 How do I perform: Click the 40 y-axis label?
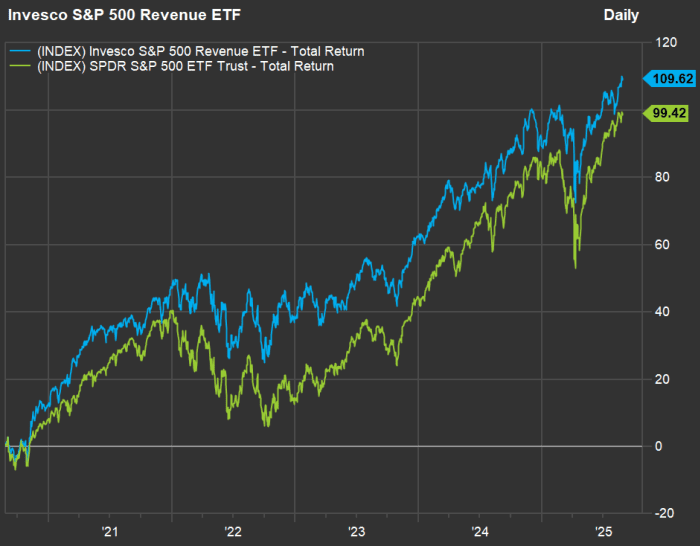click(x=662, y=312)
